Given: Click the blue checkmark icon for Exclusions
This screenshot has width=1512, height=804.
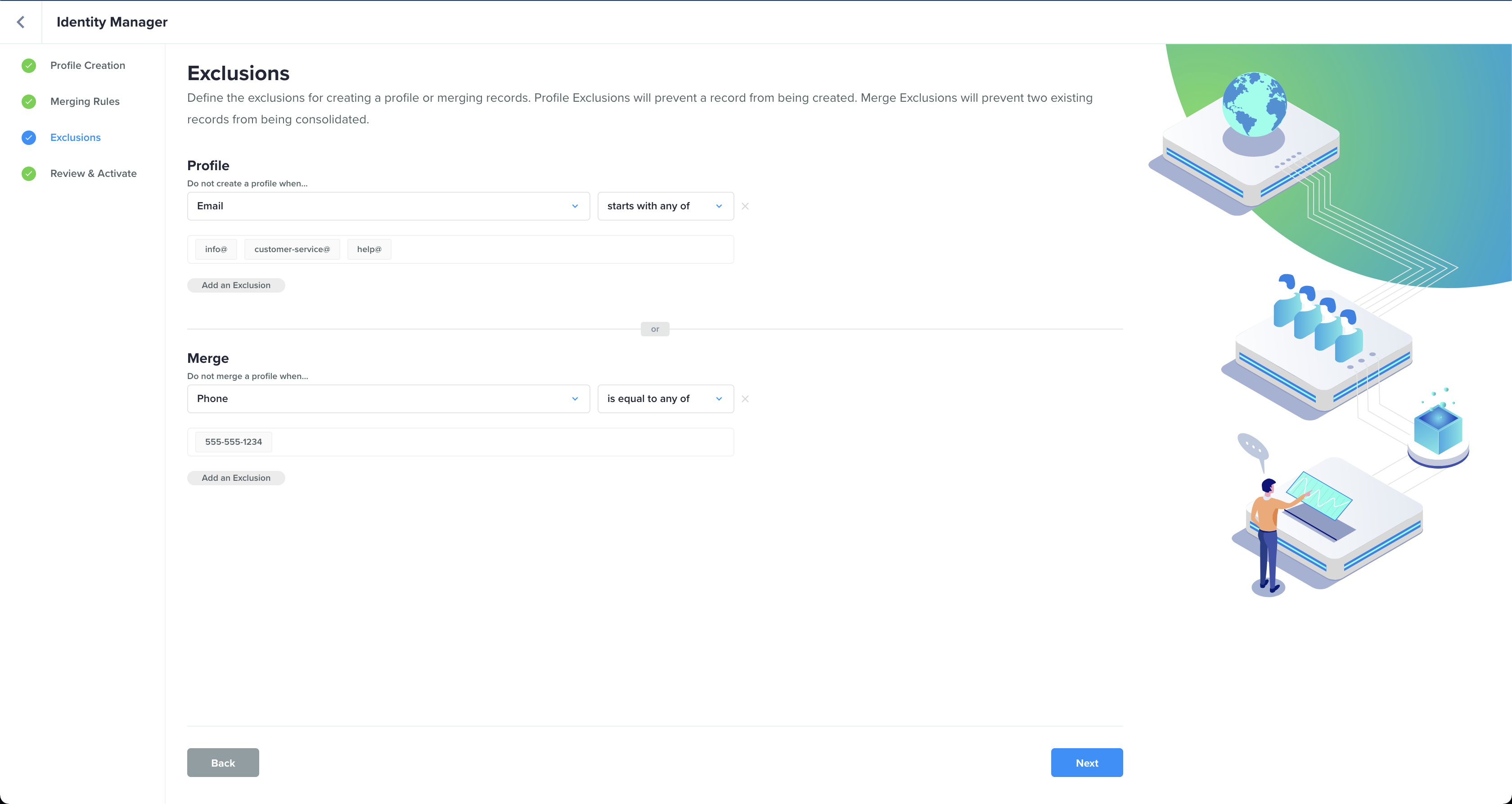Looking at the screenshot, I should [29, 137].
